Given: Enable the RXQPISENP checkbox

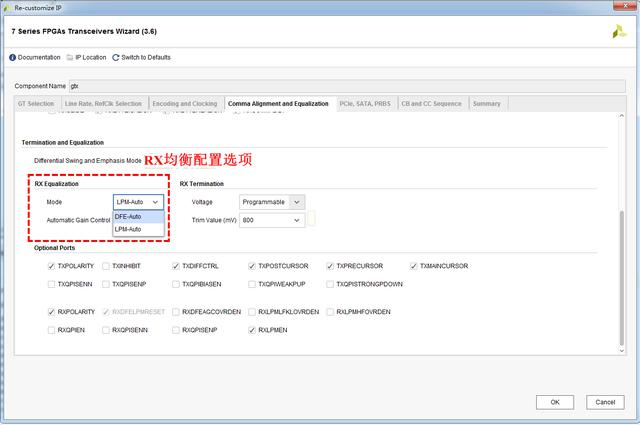Looking at the screenshot, I should tap(176, 330).
